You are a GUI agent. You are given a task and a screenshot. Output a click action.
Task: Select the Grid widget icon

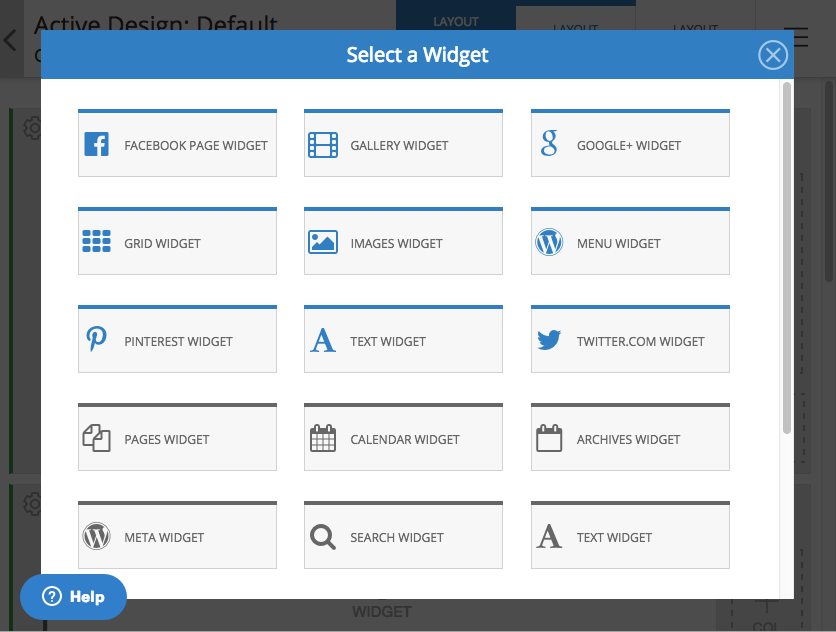pyautogui.click(x=97, y=241)
